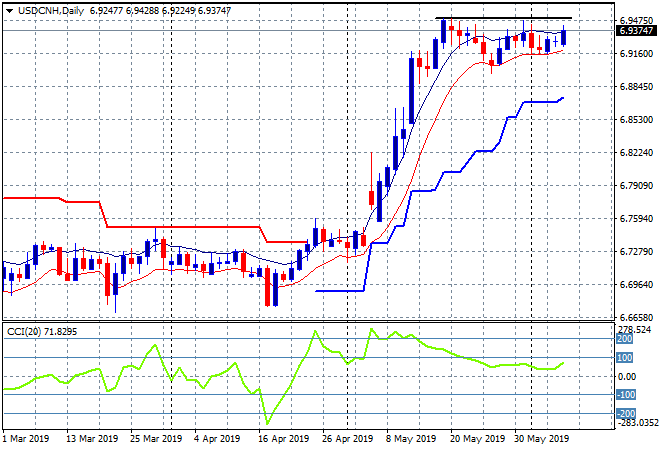This screenshot has width=660, height=450.
Task: Click the CCI -200 level label
Action: [x=626, y=413]
